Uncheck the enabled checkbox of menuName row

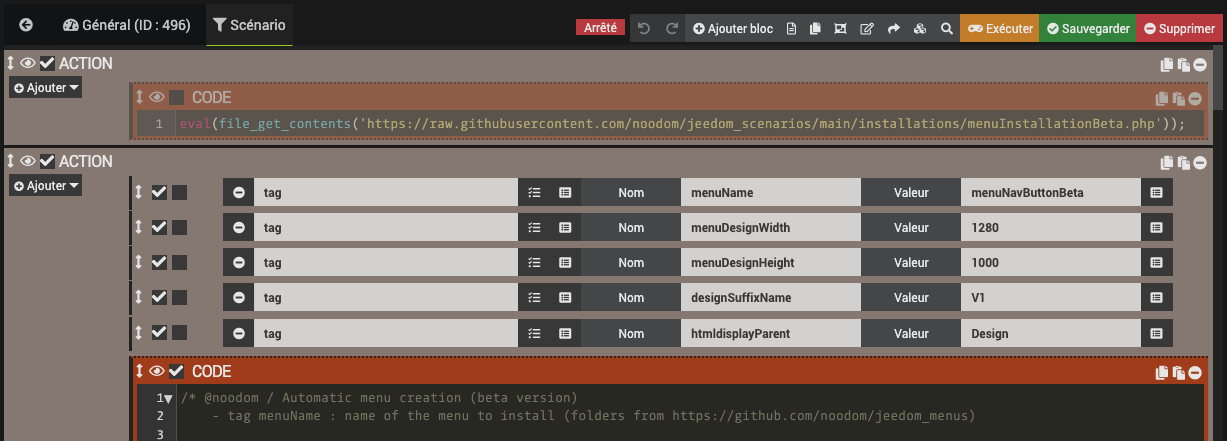[158, 193]
